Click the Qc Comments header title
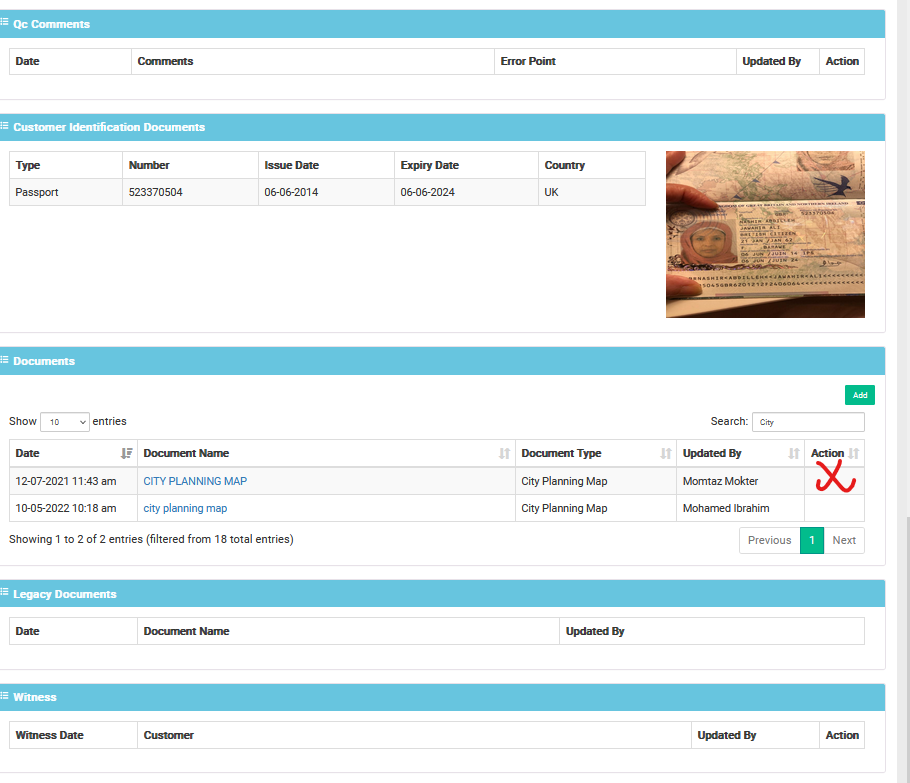This screenshot has height=783, width=910. pos(52,24)
